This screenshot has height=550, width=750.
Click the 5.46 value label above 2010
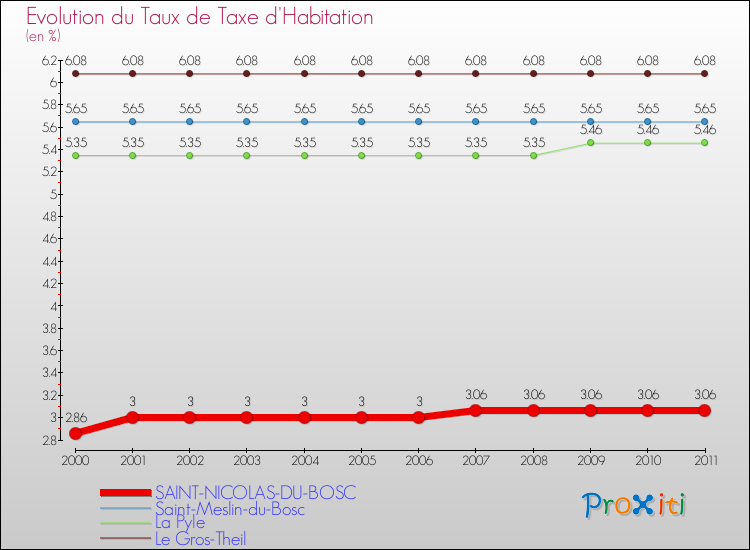click(x=648, y=130)
